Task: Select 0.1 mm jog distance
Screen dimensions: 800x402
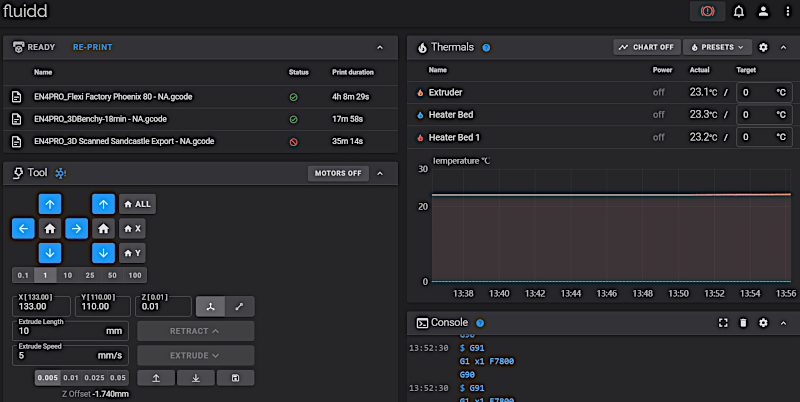Action: coord(23,275)
